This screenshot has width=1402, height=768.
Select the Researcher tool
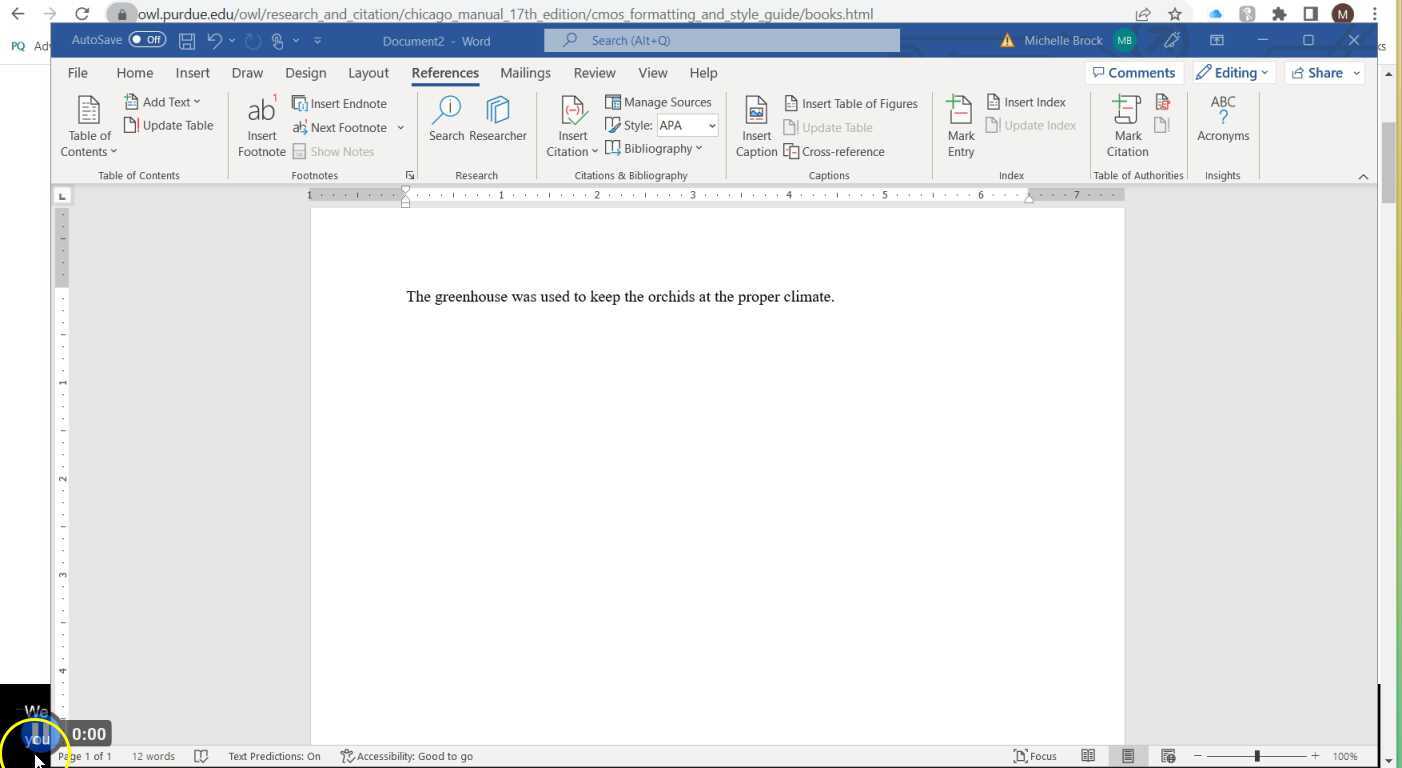497,118
